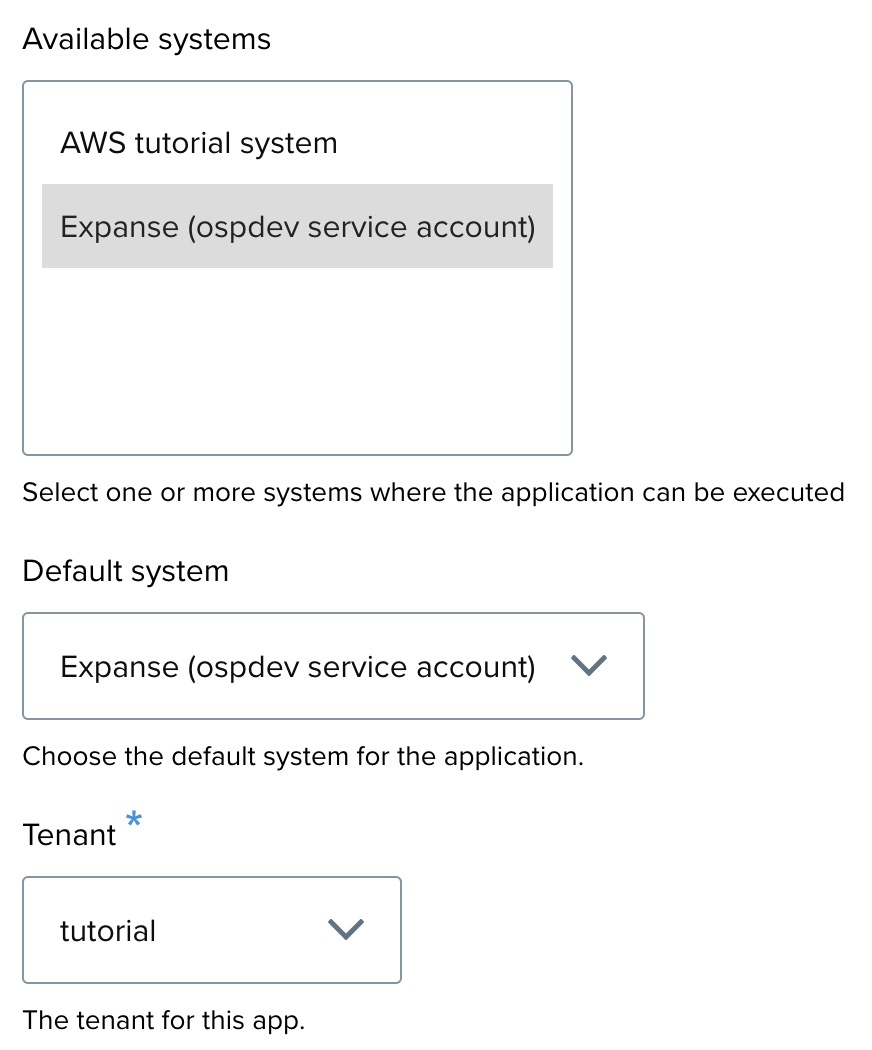
Task: Click the Tenant field label
Action: coord(69,835)
